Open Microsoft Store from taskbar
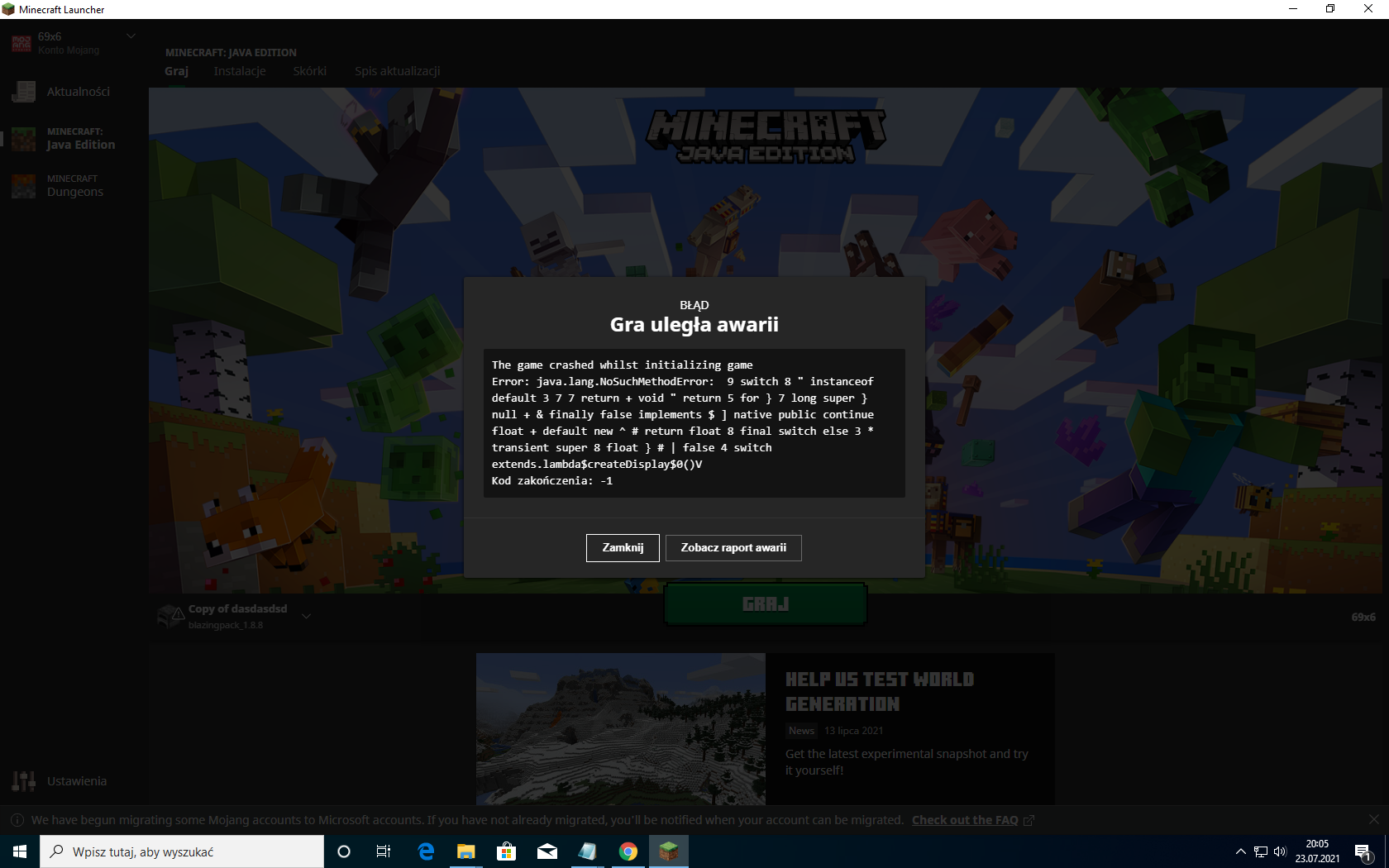This screenshot has height=868, width=1389. (506, 851)
